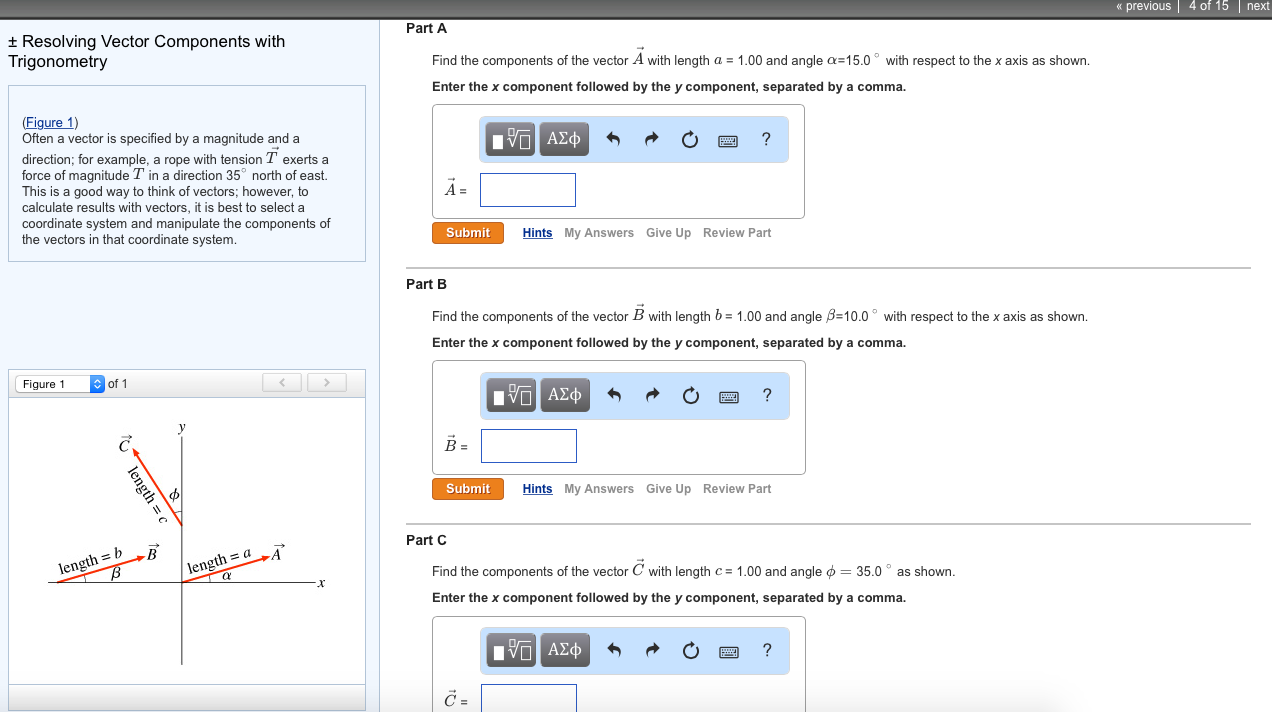1272x712 pixels.
Task: Click the keyboard icon in Part C editor
Action: point(728,649)
